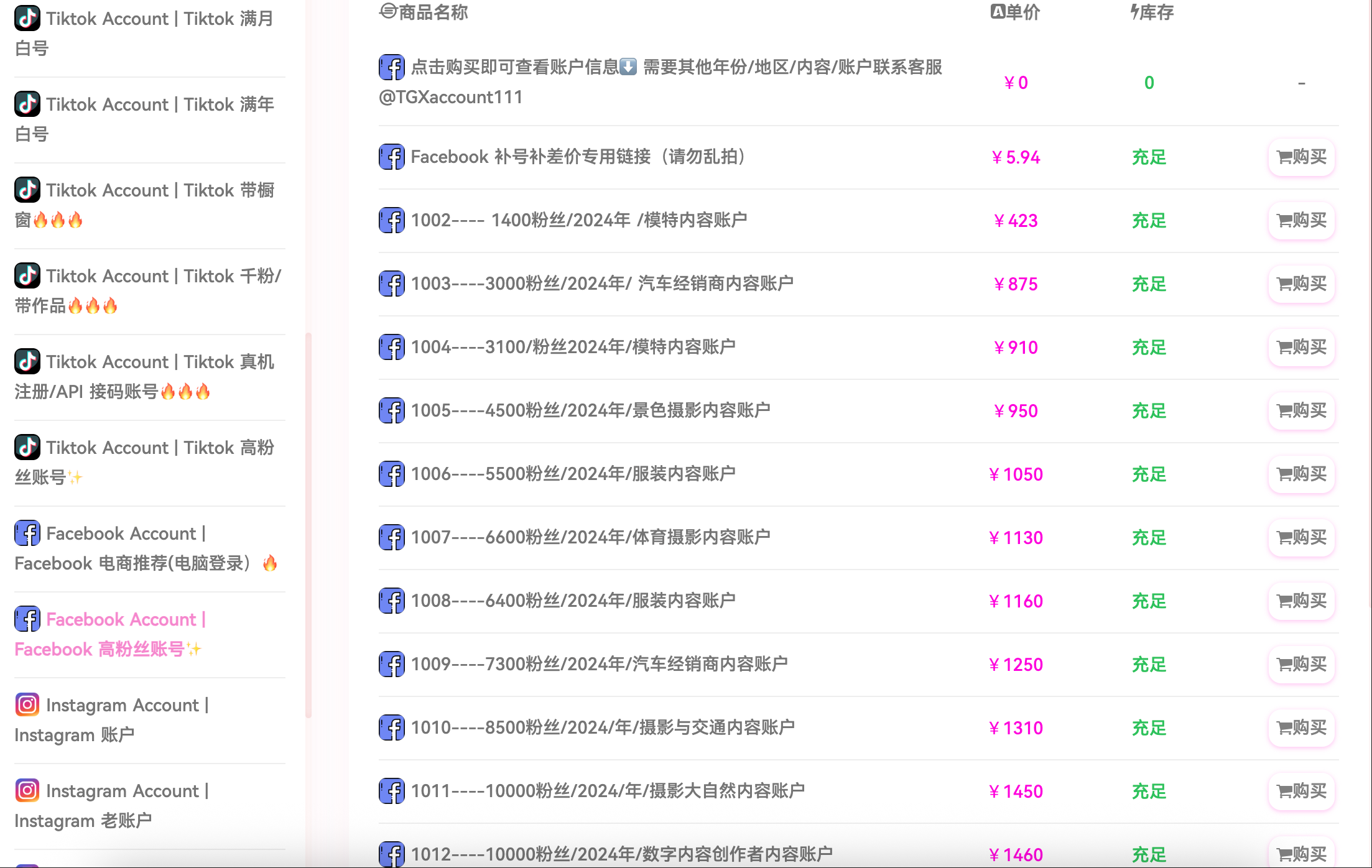This screenshot has height=868, width=1372.
Task: Click Instagram icon beside Instagram 账户 category
Action: click(27, 704)
